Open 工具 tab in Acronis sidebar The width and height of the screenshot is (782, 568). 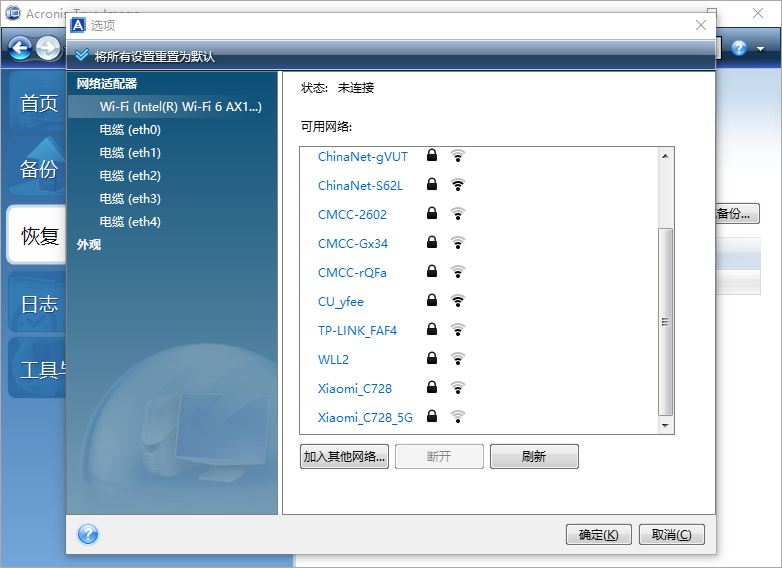tap(38, 369)
